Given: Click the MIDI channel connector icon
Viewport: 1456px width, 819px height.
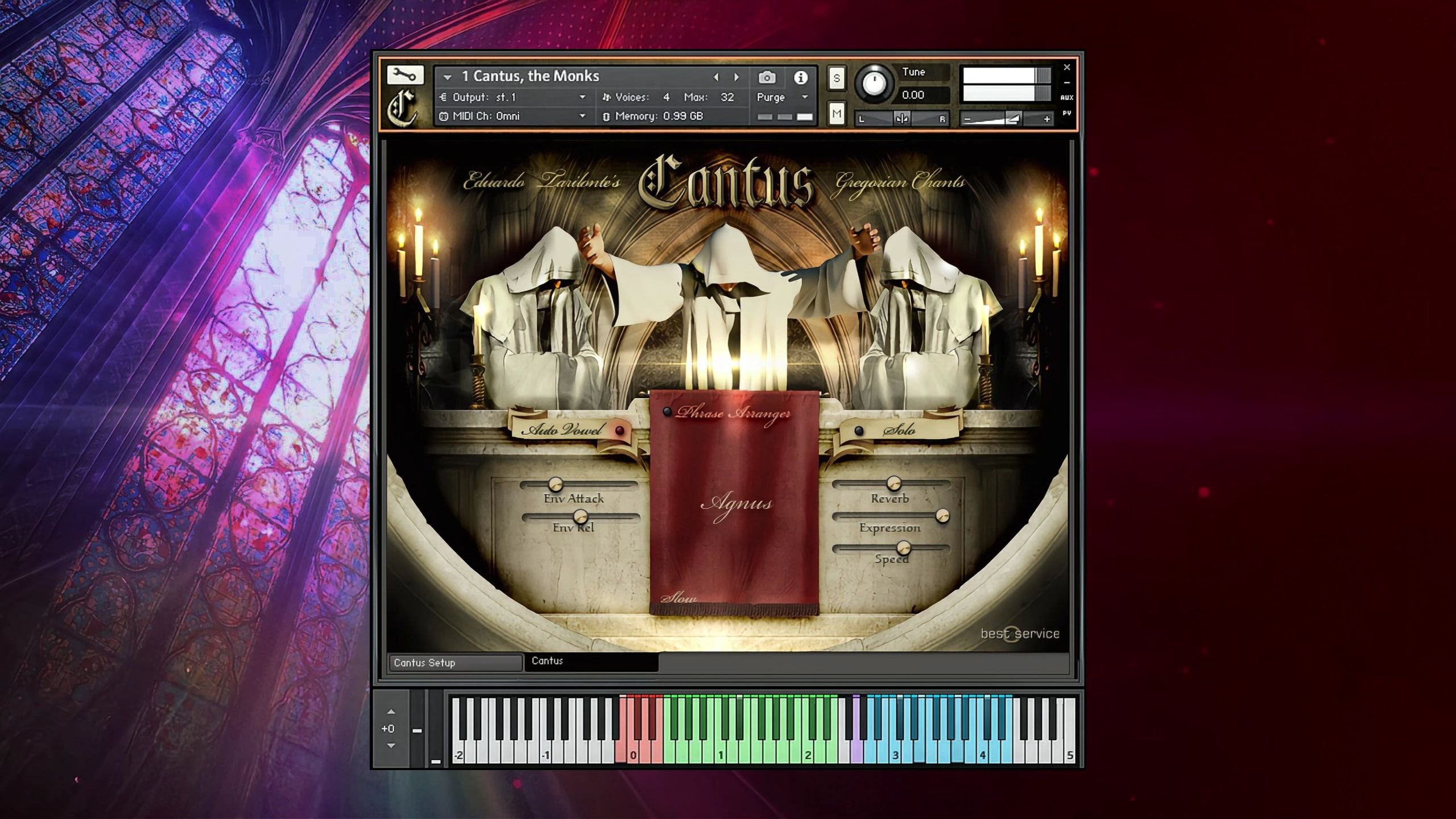Looking at the screenshot, I should (444, 116).
